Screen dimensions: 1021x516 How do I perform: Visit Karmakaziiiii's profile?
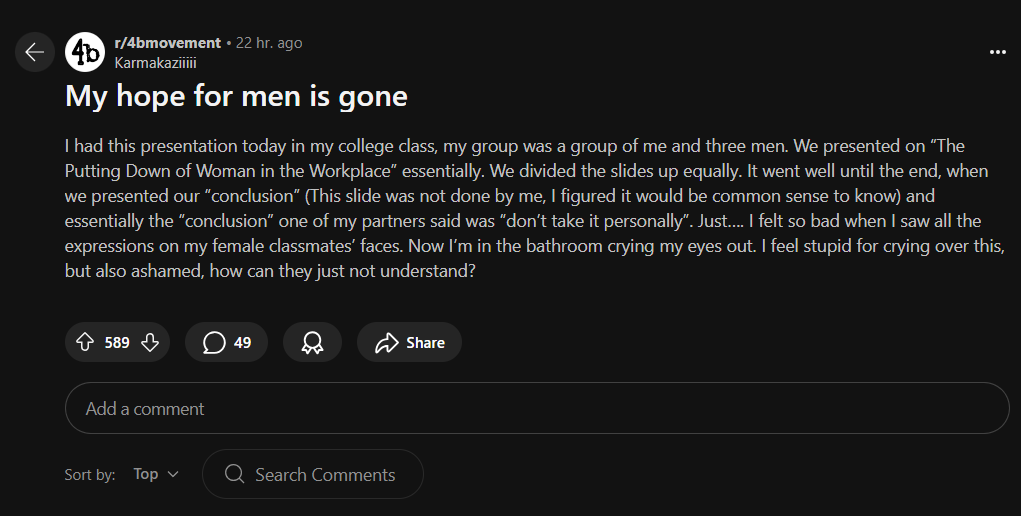pyautogui.click(x=155, y=62)
